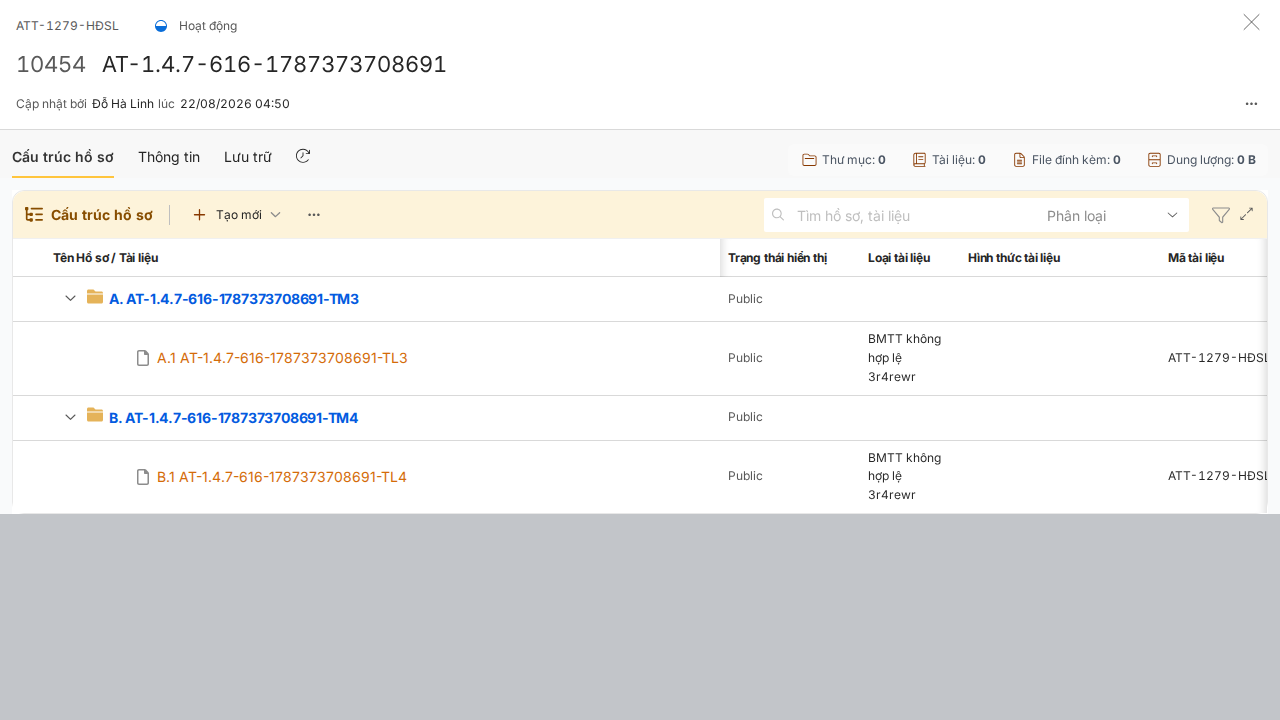1280x720 pixels.
Task: Open document A.1 AT-1.4.7-616-1787373708691-TL3
Action: (x=282, y=358)
